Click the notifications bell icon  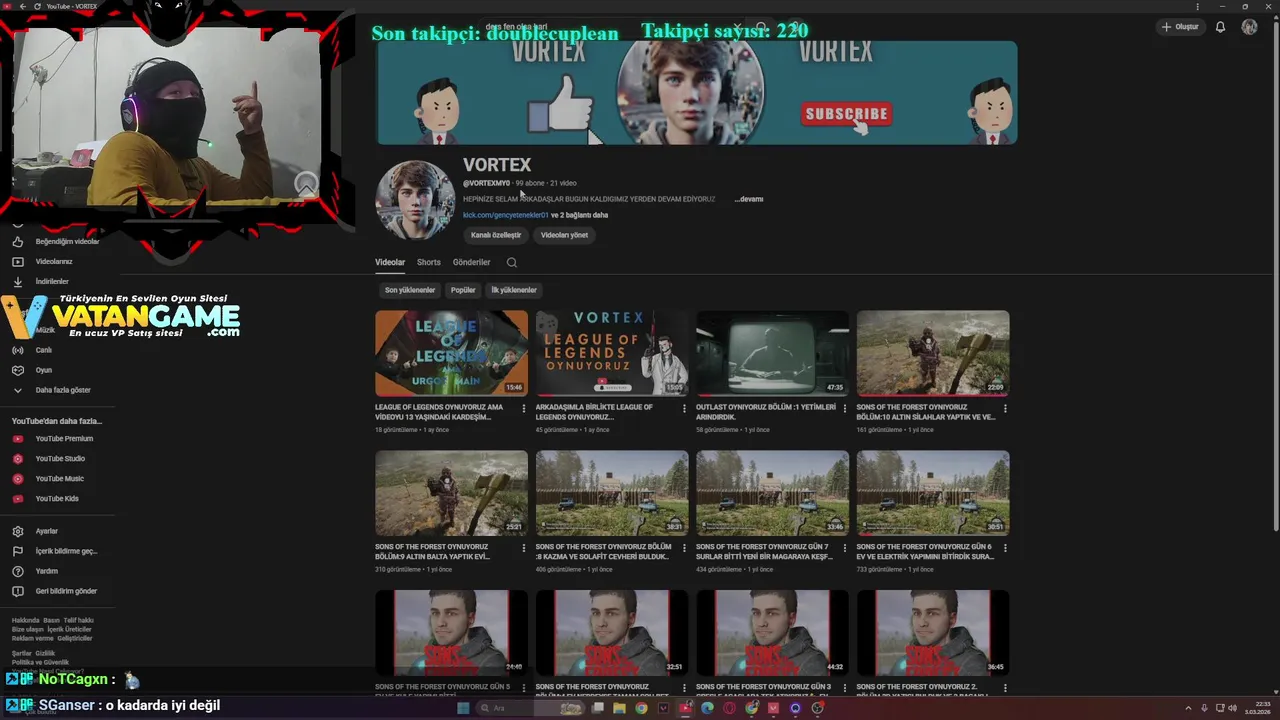click(x=1220, y=27)
